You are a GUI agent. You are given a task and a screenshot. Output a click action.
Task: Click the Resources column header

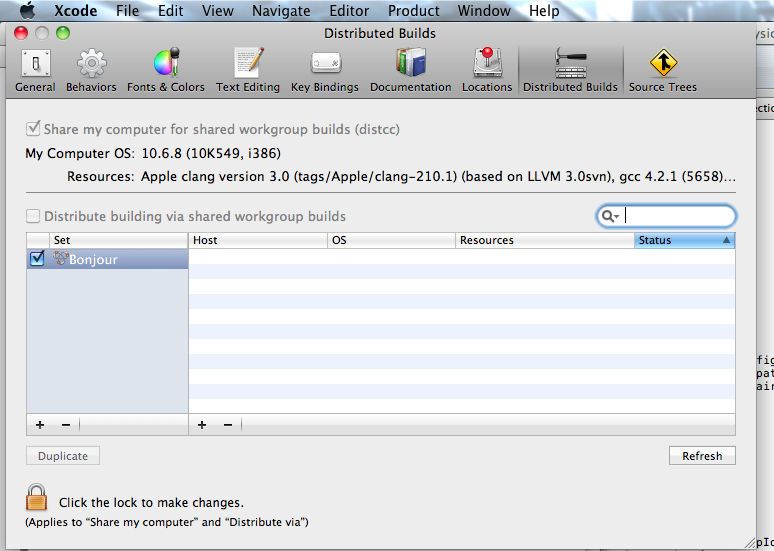click(x=545, y=240)
